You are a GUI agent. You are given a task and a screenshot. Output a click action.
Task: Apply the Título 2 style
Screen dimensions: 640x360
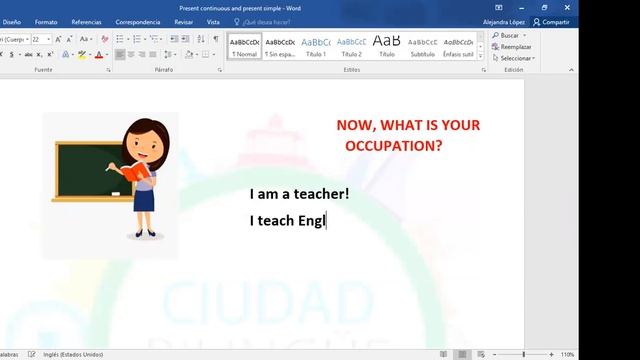(x=351, y=46)
